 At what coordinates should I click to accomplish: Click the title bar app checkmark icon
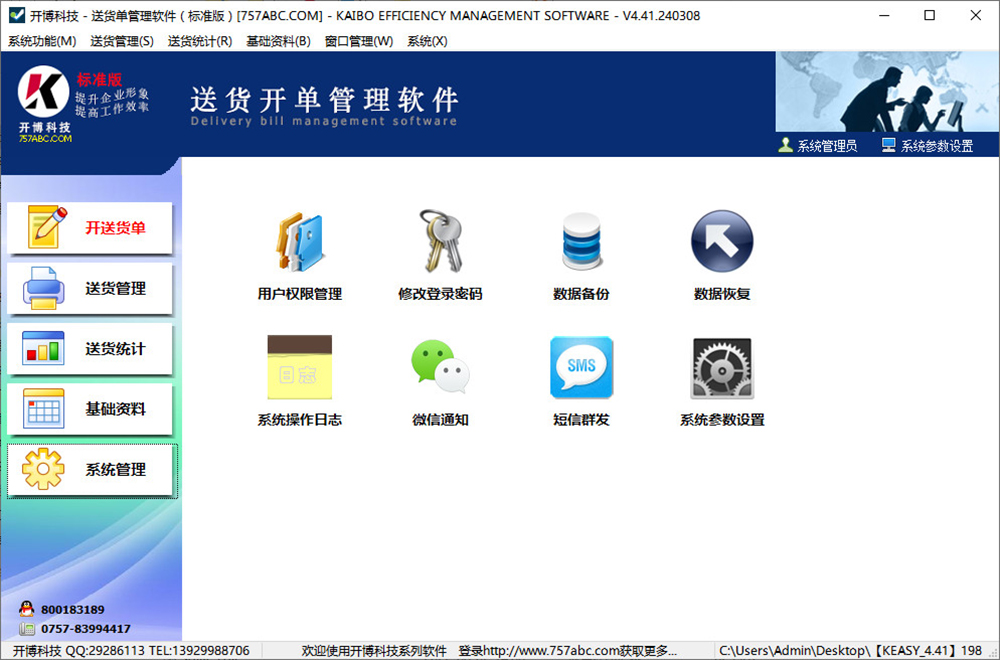tap(17, 15)
